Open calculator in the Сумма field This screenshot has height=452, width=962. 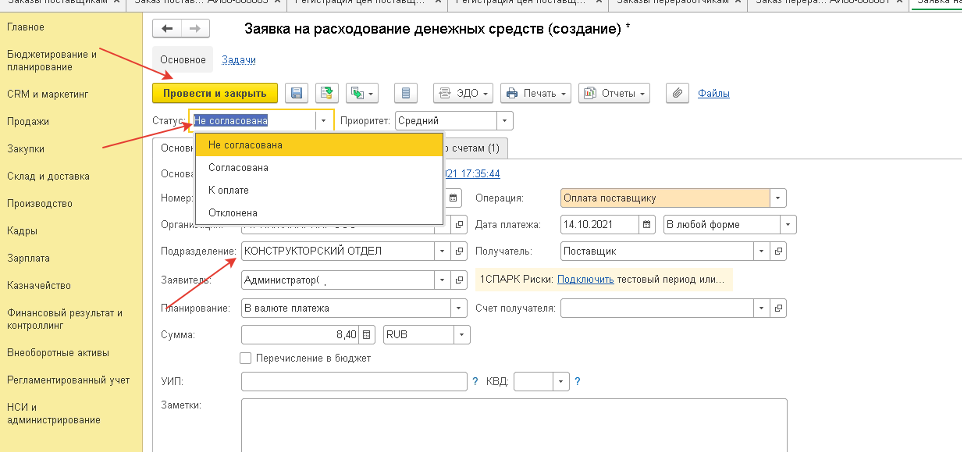[x=366, y=334]
